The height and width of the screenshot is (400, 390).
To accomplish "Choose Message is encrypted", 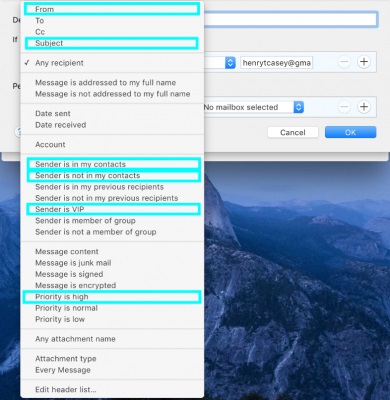I will pyautogui.click(x=112, y=285).
